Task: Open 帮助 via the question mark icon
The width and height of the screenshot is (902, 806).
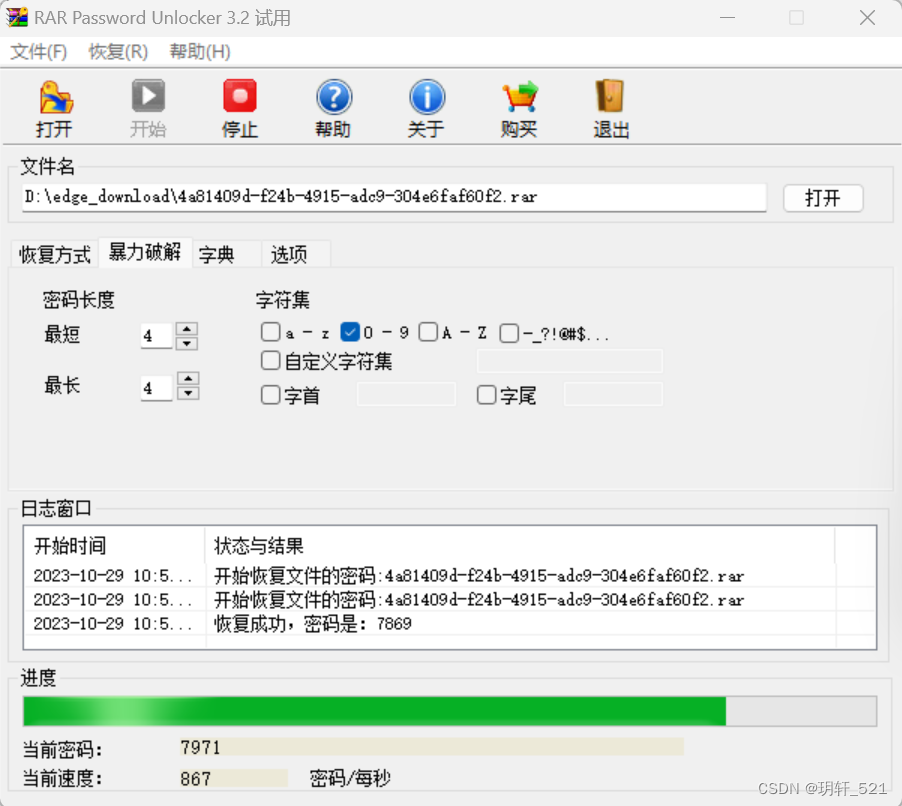Action: 334,97
